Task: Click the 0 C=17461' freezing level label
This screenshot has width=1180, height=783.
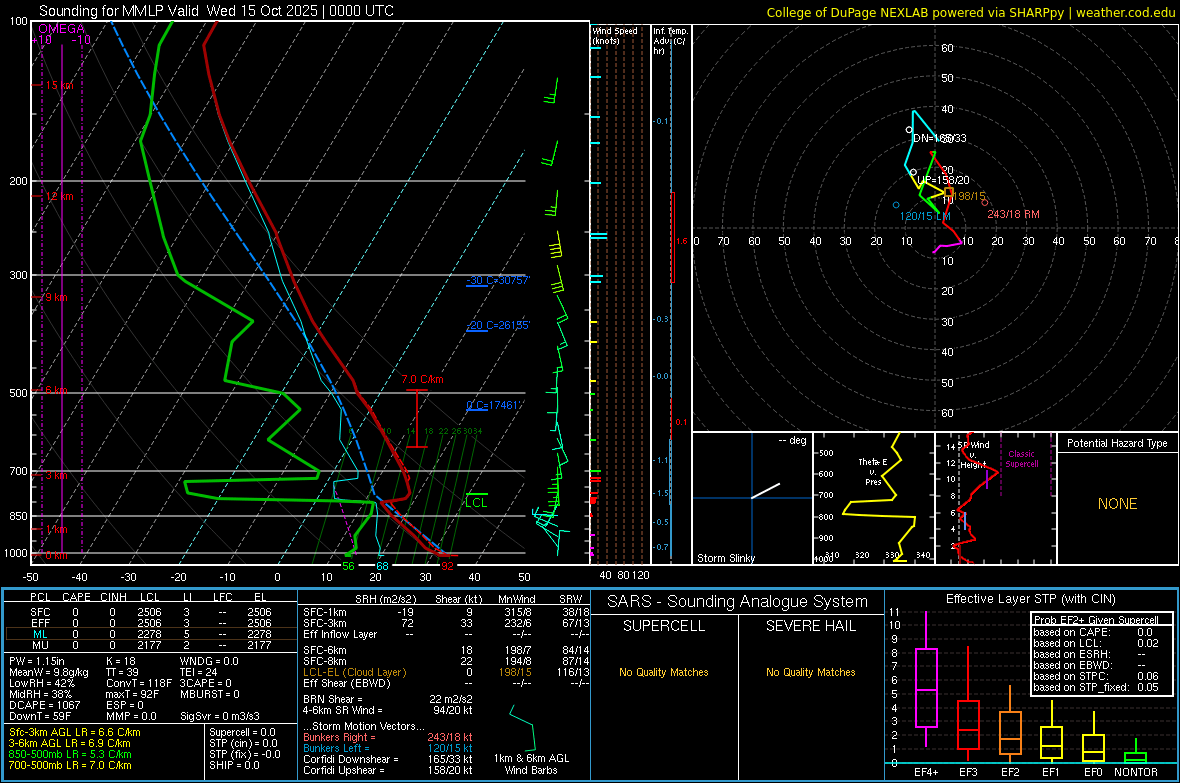Action: click(493, 405)
